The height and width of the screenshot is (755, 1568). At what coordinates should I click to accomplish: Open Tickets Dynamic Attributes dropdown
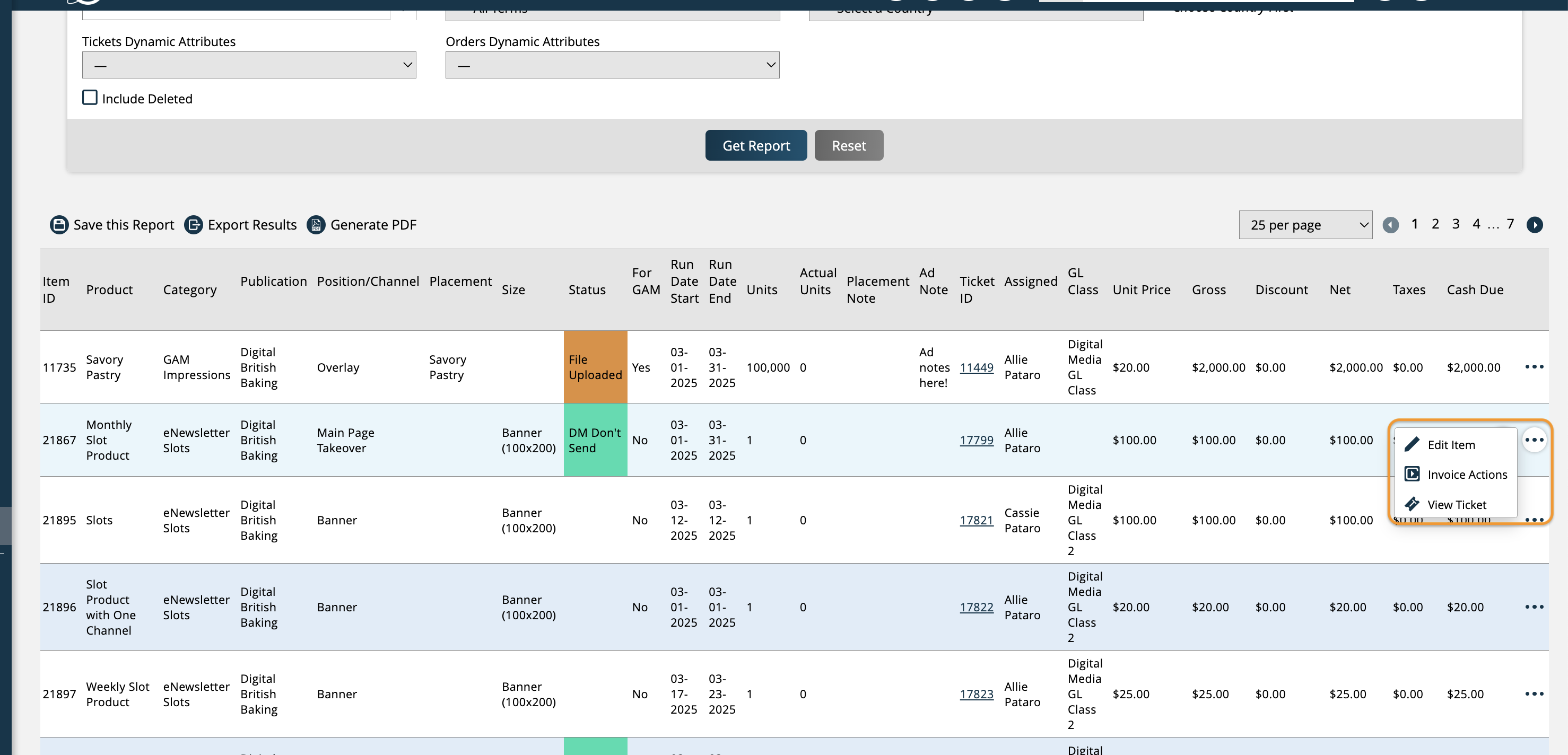point(249,65)
